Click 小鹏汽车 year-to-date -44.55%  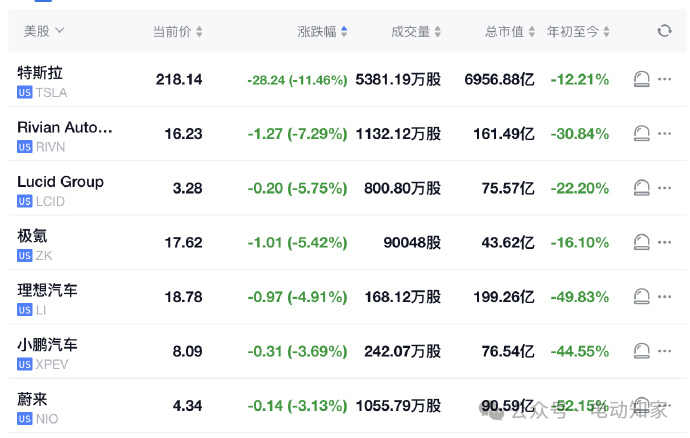pos(580,351)
